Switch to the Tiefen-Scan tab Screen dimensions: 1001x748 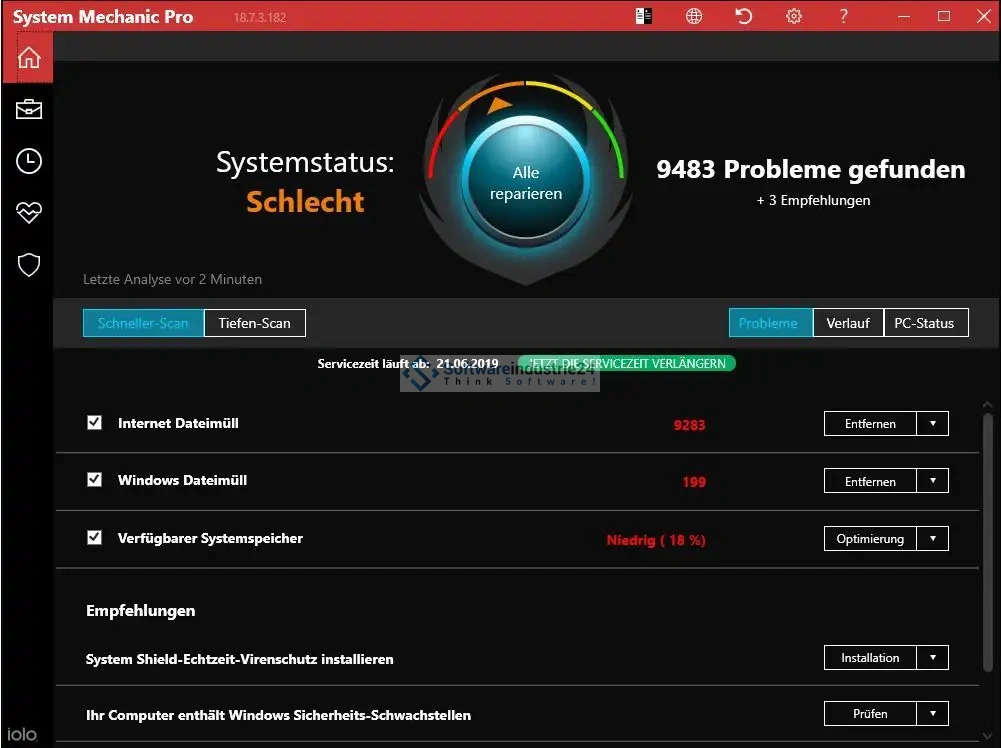[254, 323]
